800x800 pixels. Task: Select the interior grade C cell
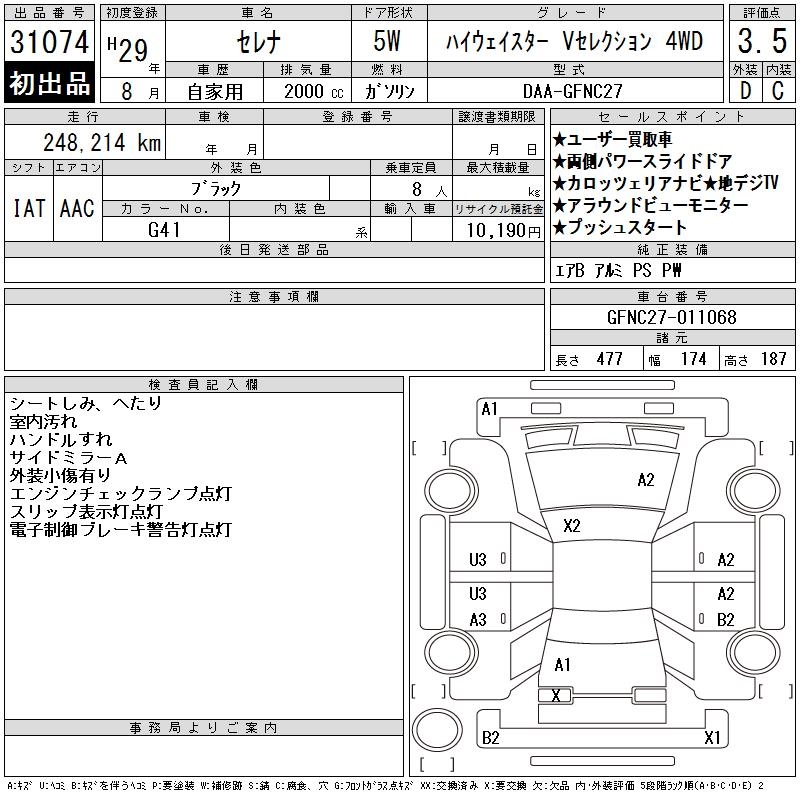777,90
